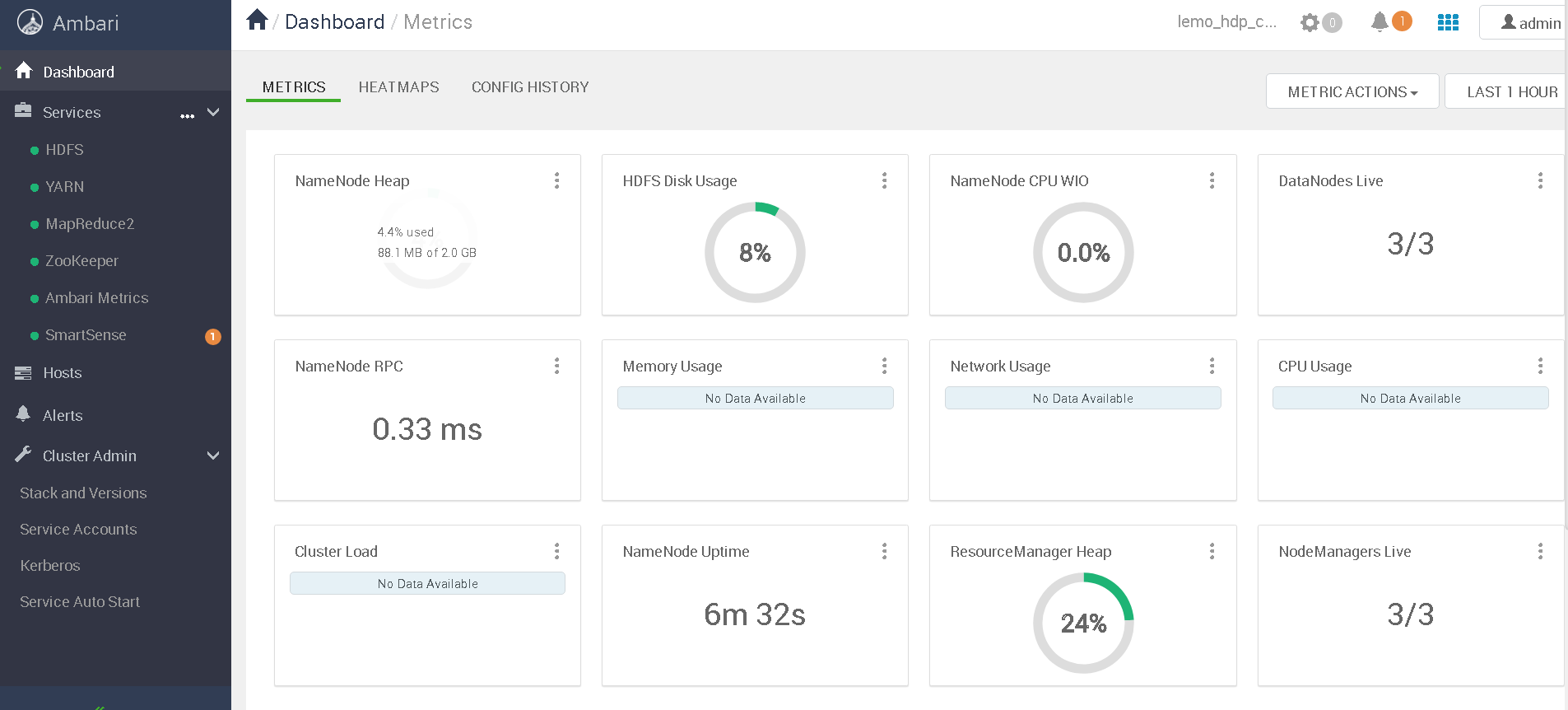Open Hosts page
This screenshot has height=710, width=1568.
point(62,373)
